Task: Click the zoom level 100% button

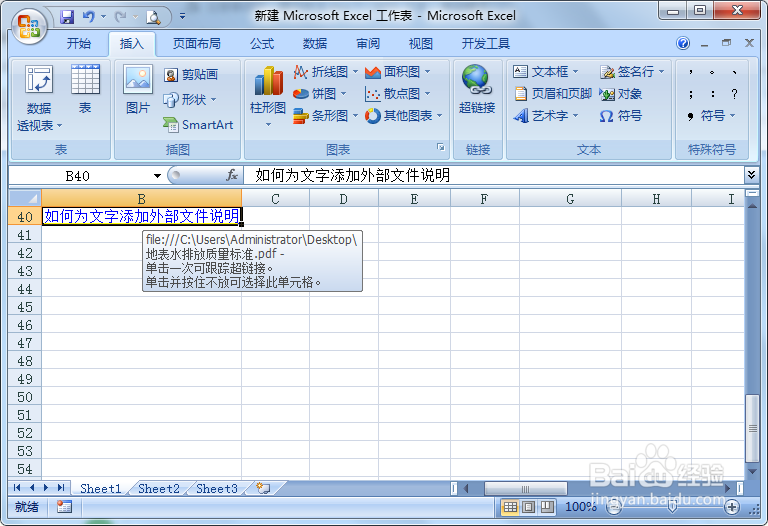Action: 580,507
